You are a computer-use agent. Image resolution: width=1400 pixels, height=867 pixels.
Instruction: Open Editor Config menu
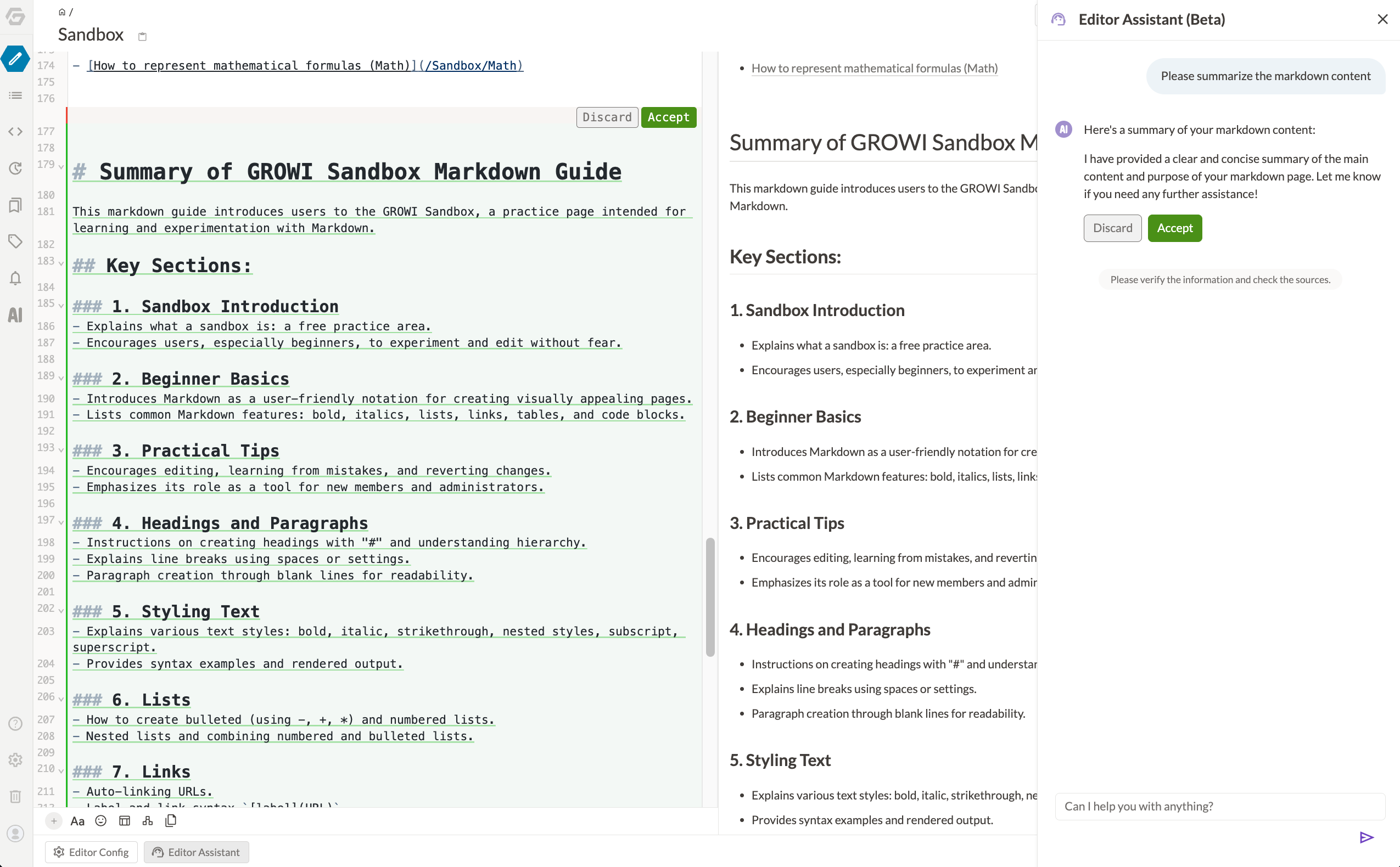tap(91, 852)
